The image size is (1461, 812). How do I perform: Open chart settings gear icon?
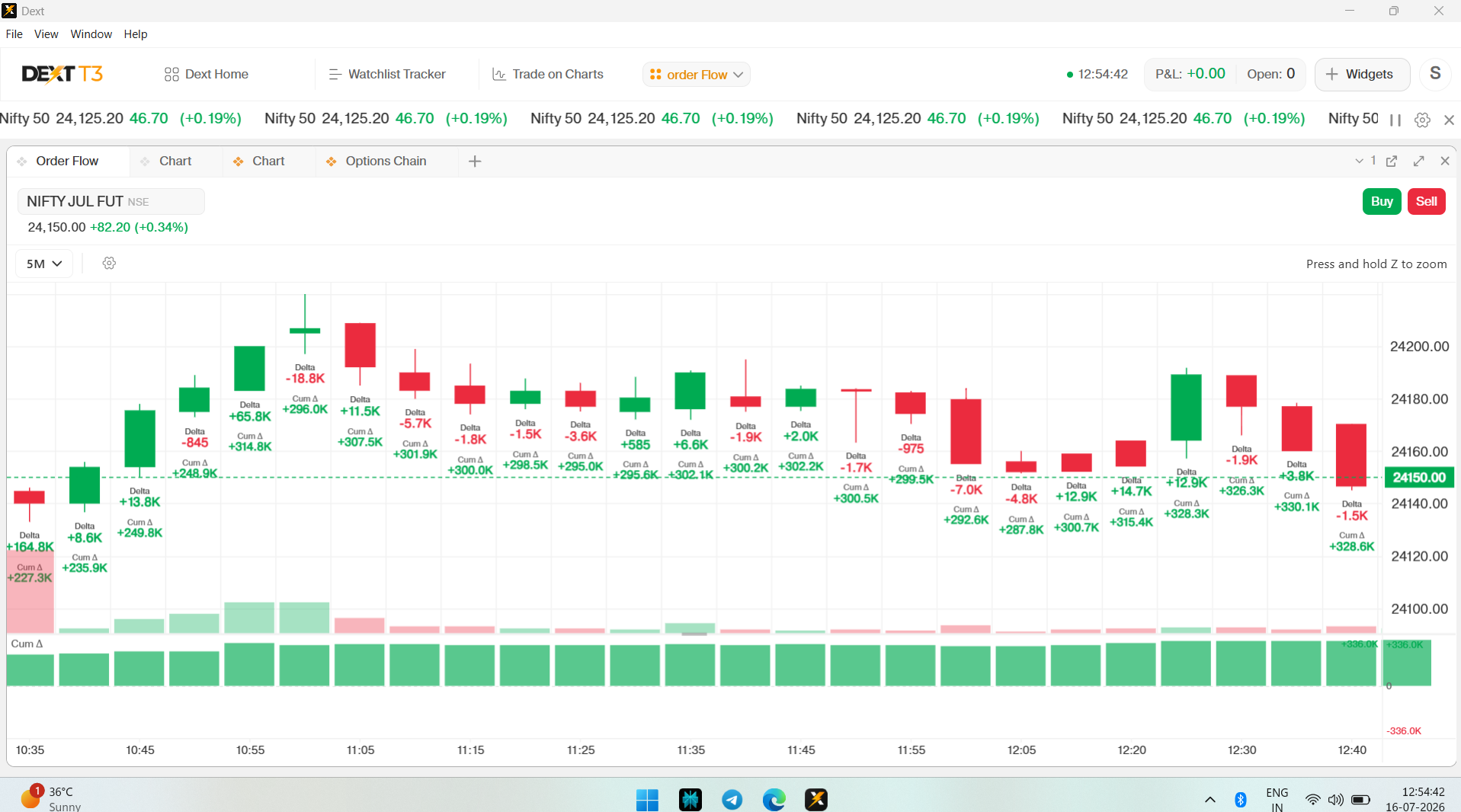tap(109, 263)
